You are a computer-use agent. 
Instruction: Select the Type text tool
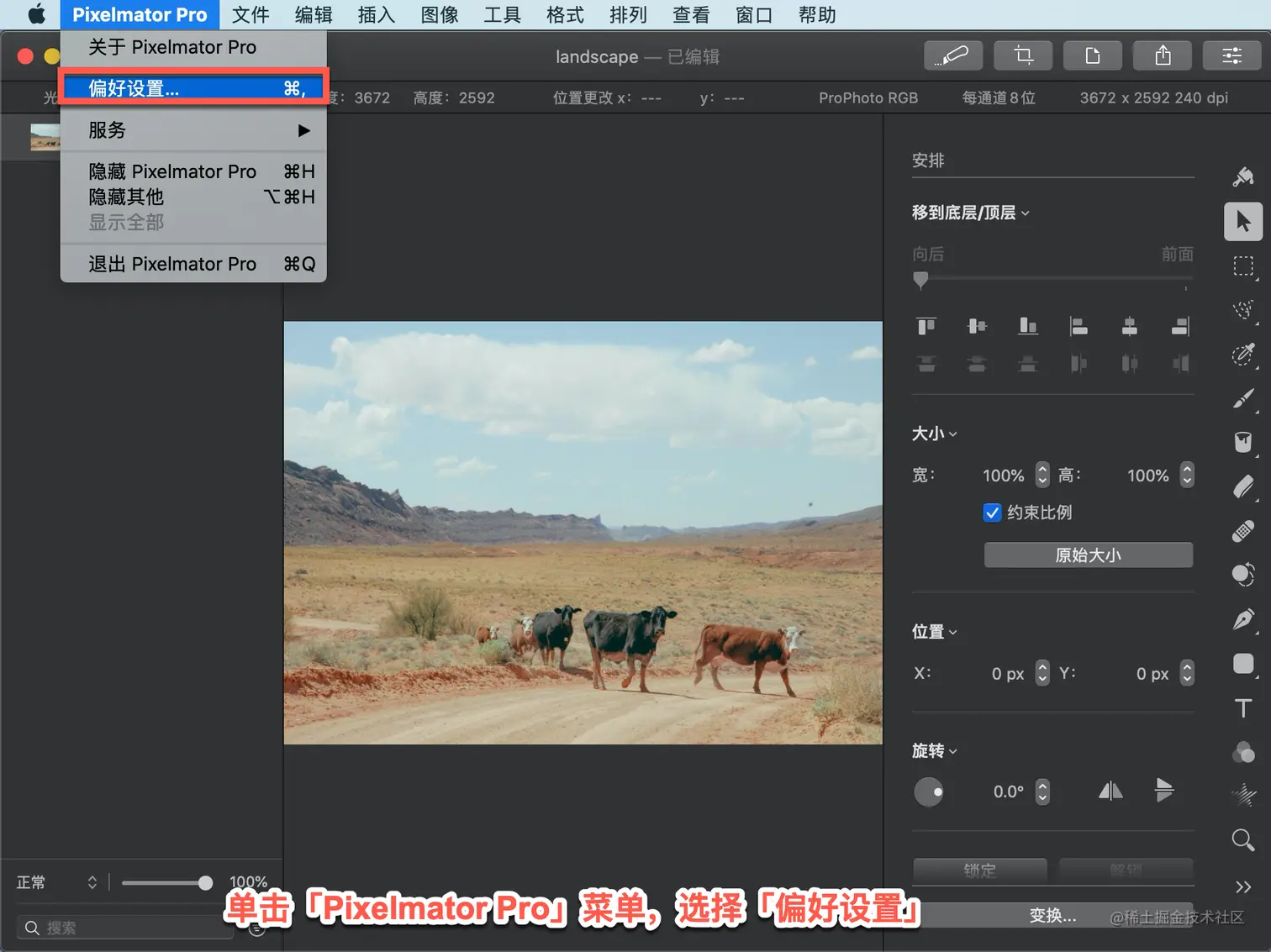[1243, 708]
